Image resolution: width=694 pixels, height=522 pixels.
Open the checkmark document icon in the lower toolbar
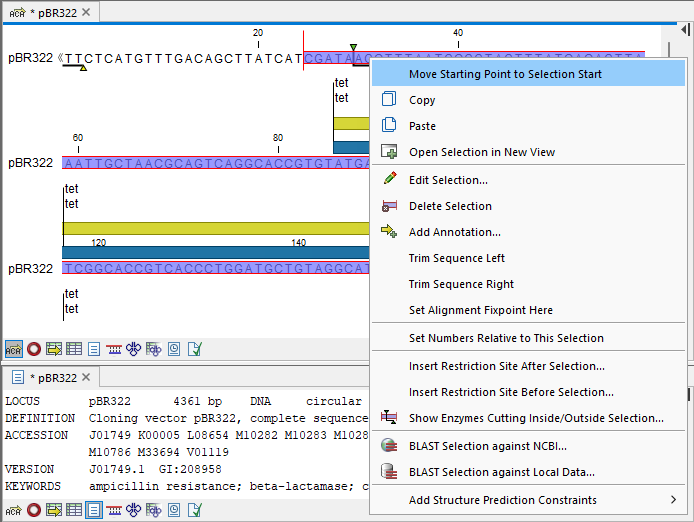tap(194, 511)
